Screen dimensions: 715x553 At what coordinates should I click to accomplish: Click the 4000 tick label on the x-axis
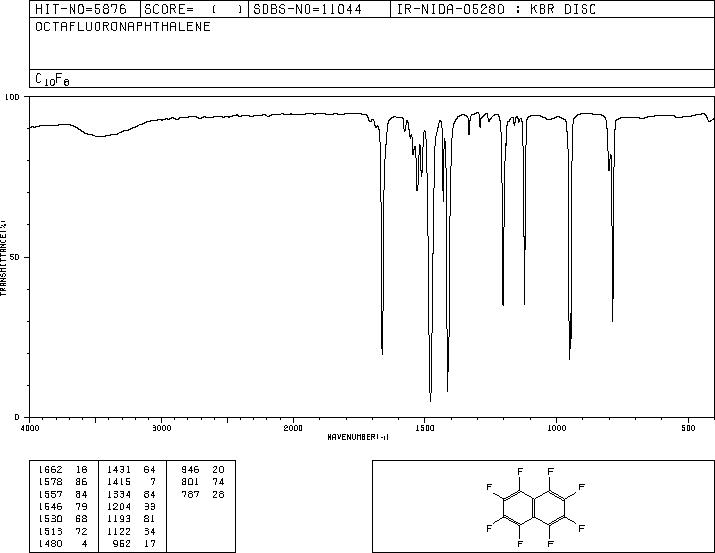click(30, 428)
